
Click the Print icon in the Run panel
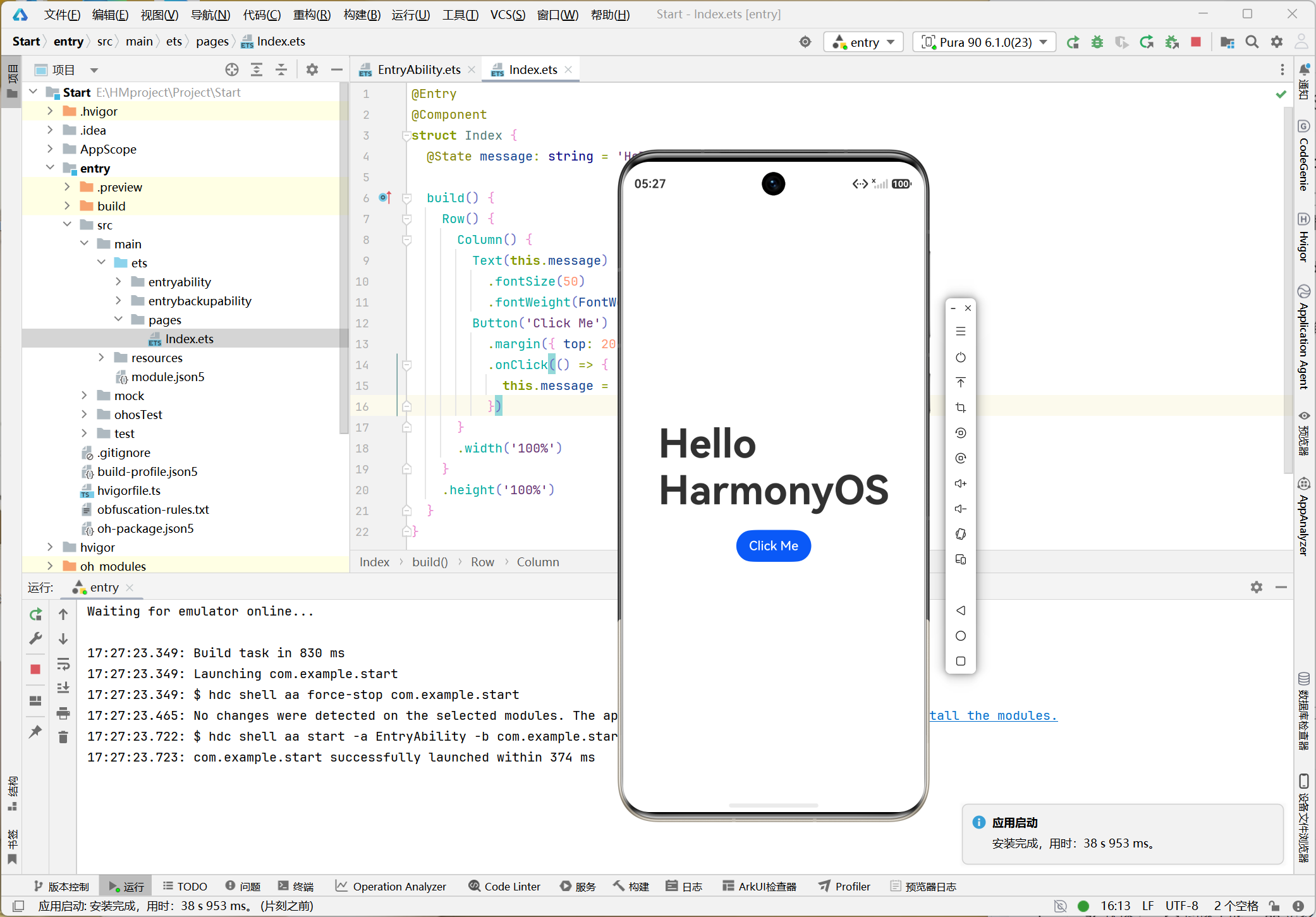click(x=63, y=714)
